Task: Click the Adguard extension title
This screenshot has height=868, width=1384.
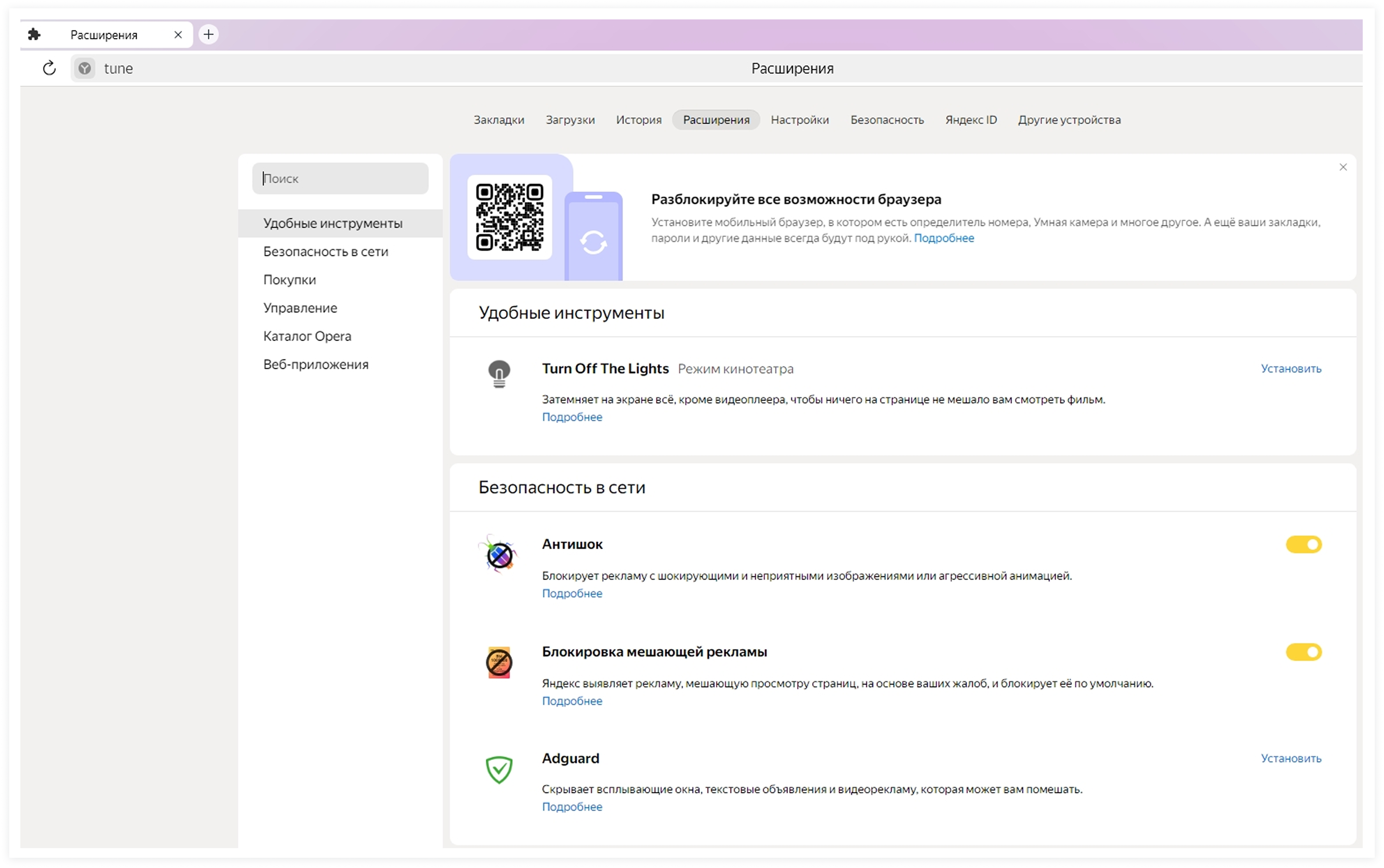Action: (570, 758)
